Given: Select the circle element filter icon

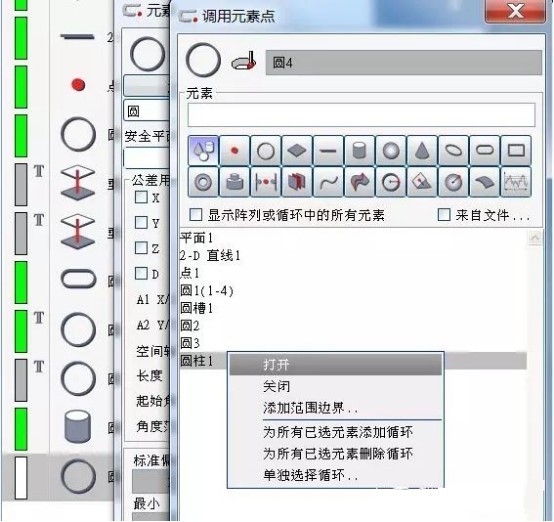Looking at the screenshot, I should click(x=266, y=151).
